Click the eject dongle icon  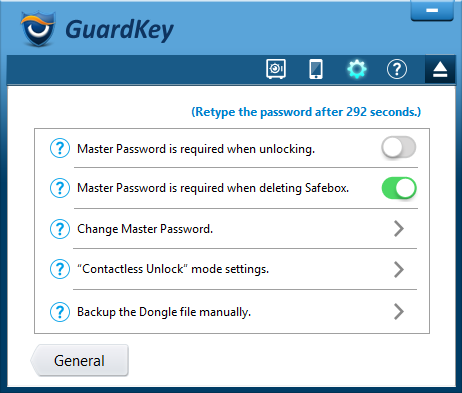(x=440, y=69)
